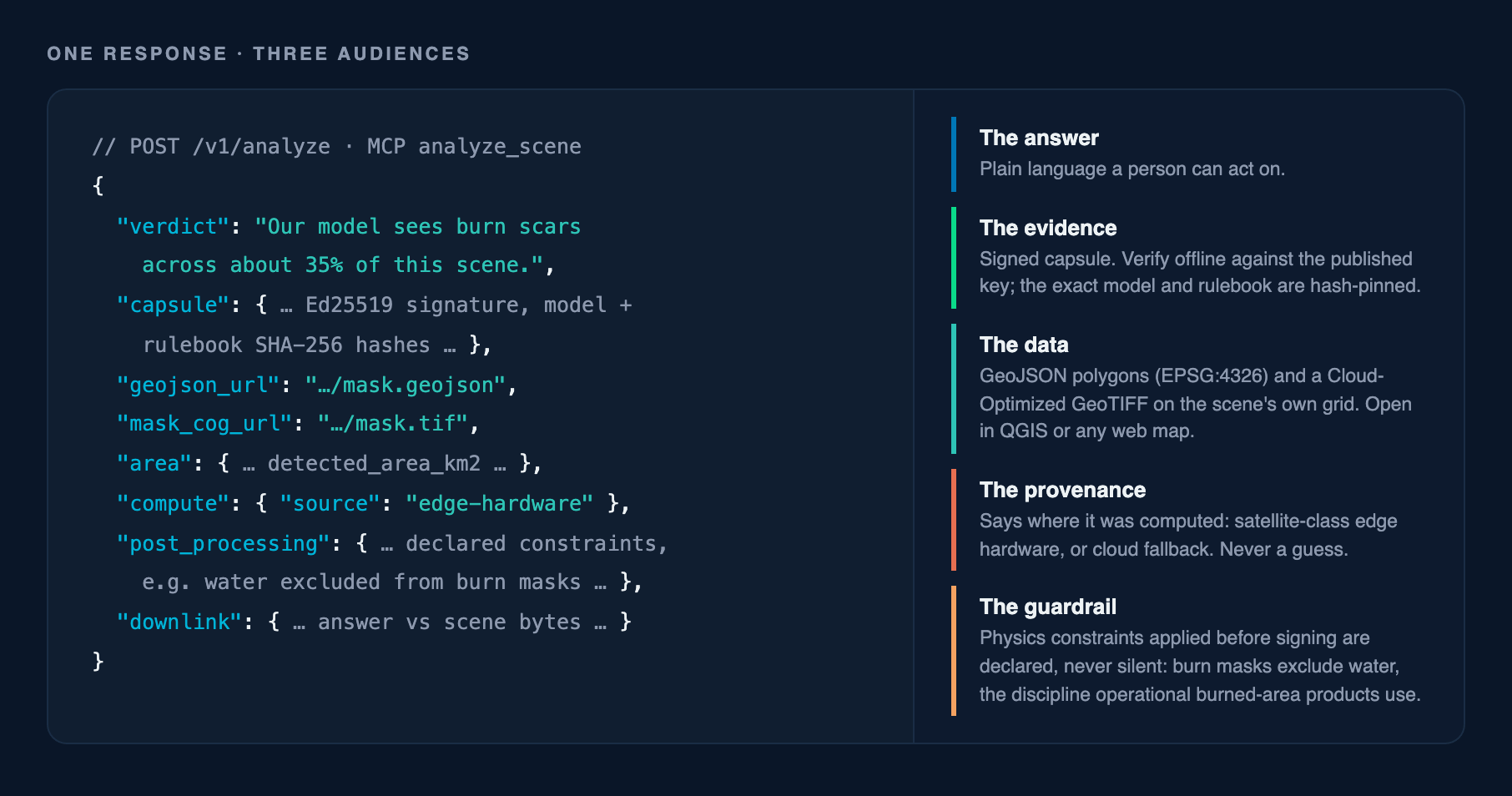Select The answer heading
The image size is (1512, 796).
[1039, 138]
